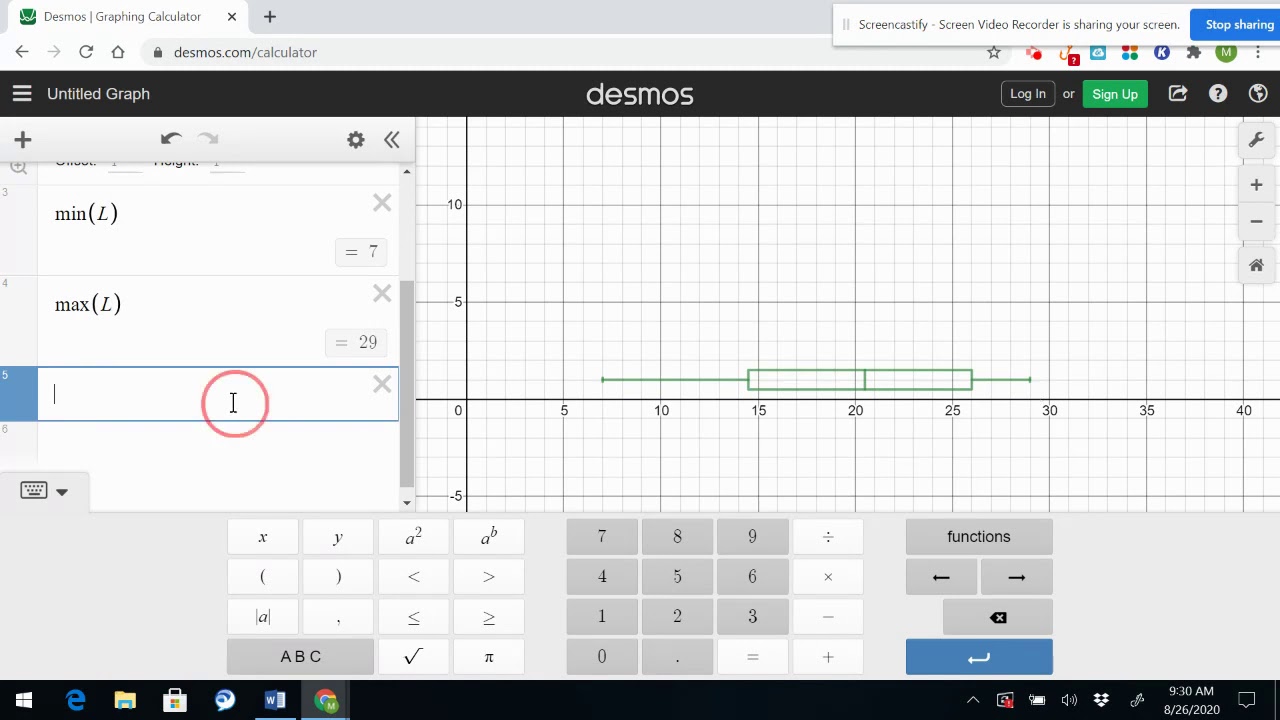This screenshot has height=720, width=1280.
Task: Open the Desmos help menu
Action: click(1218, 94)
